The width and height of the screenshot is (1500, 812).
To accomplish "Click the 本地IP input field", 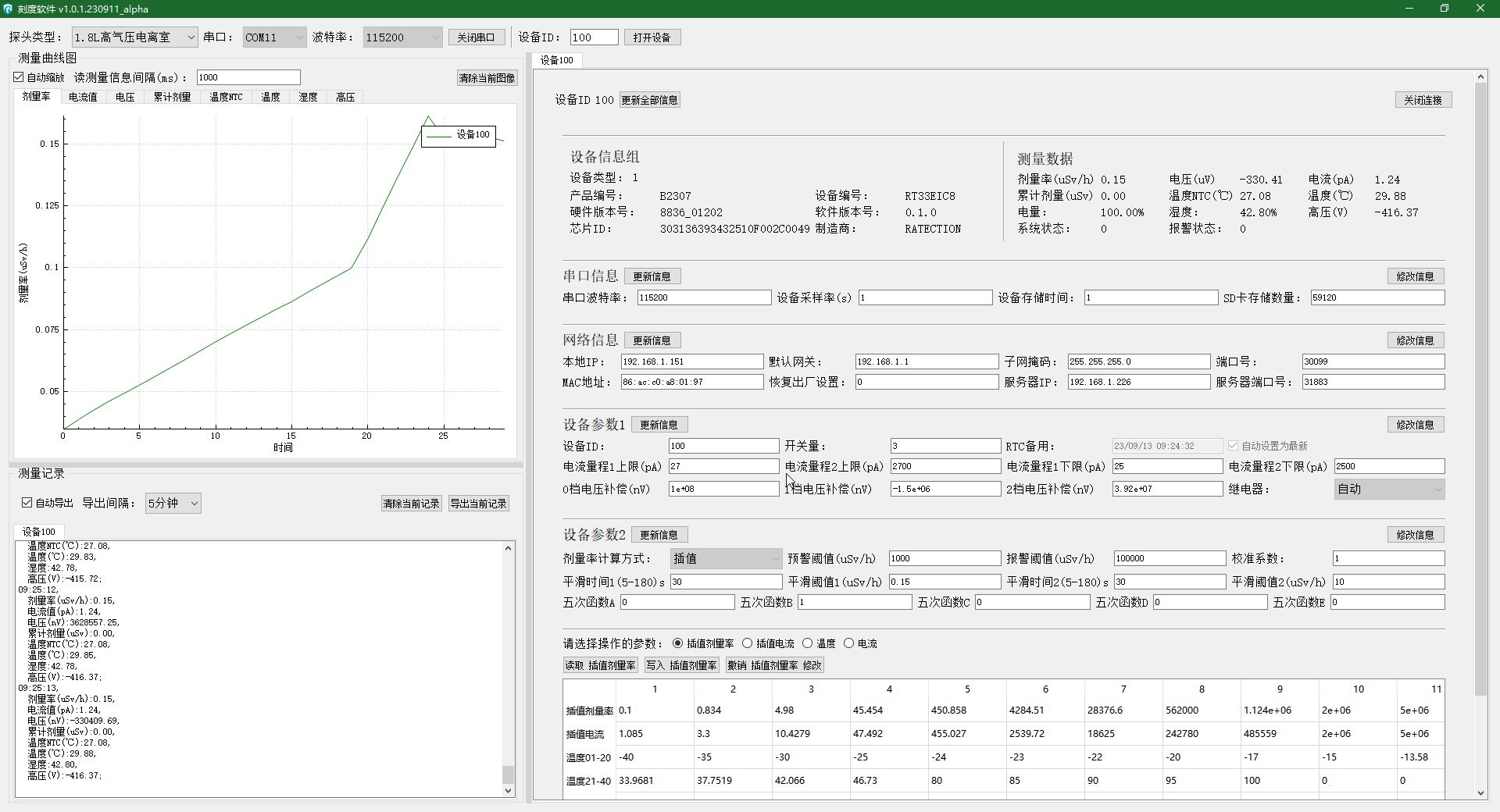I will pos(691,361).
